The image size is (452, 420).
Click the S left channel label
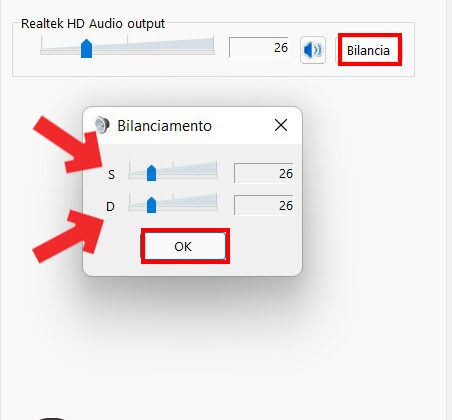click(111, 174)
